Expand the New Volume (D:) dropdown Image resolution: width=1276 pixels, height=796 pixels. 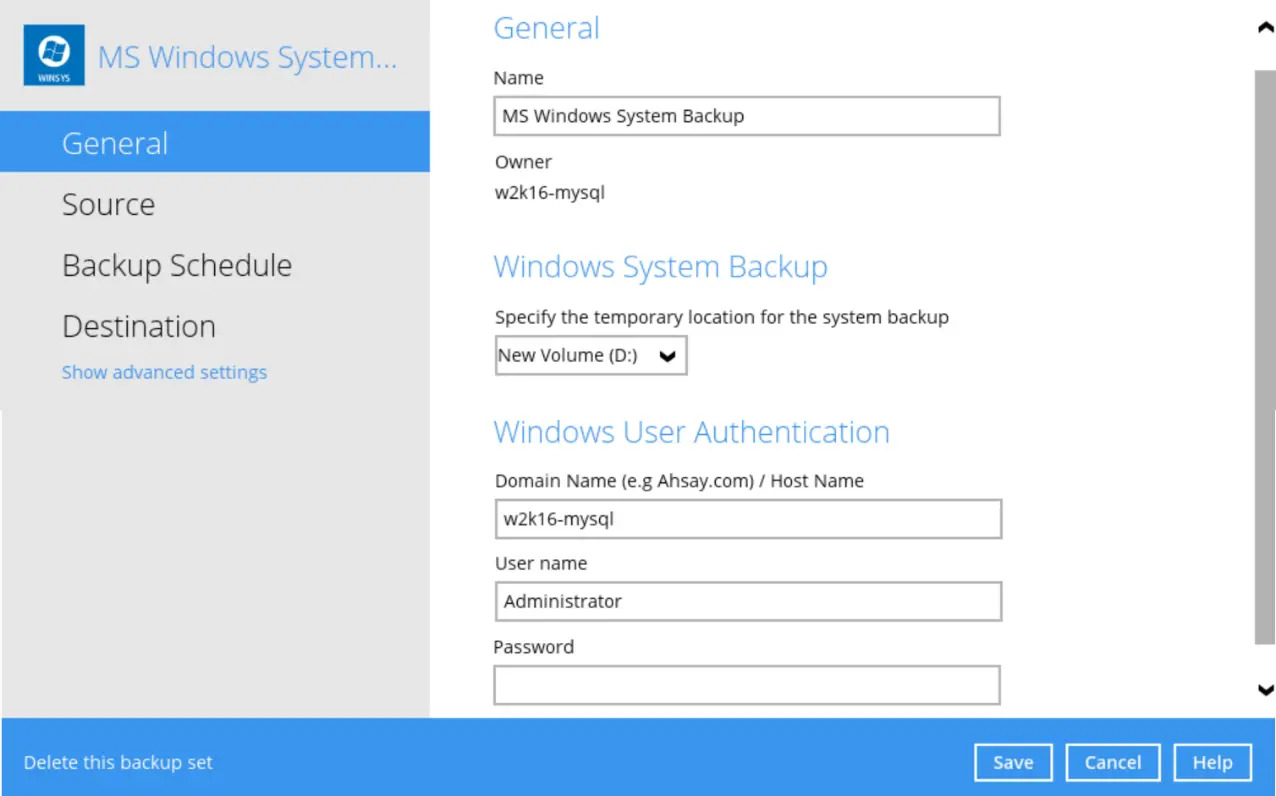591,355
